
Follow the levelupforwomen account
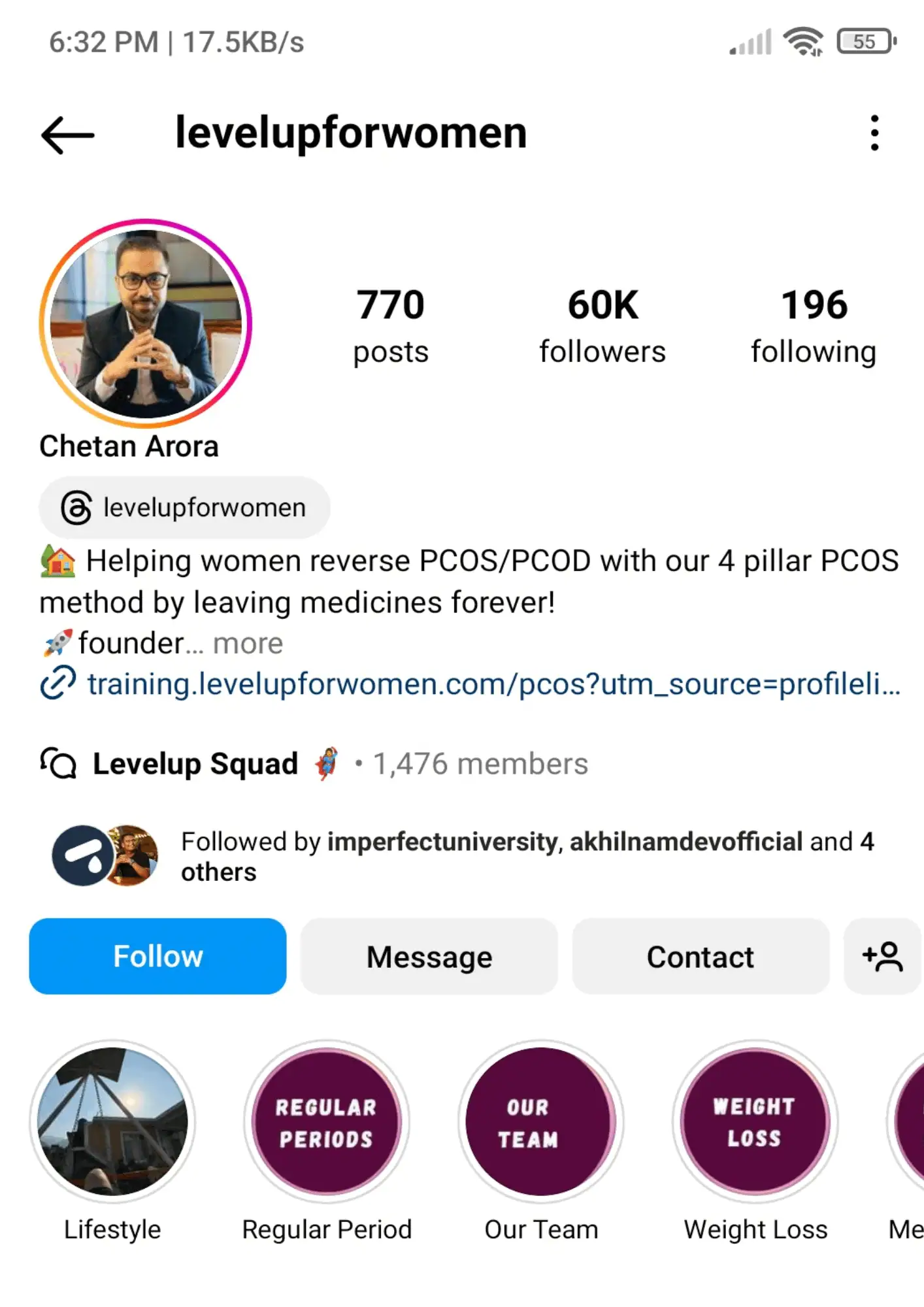(157, 957)
